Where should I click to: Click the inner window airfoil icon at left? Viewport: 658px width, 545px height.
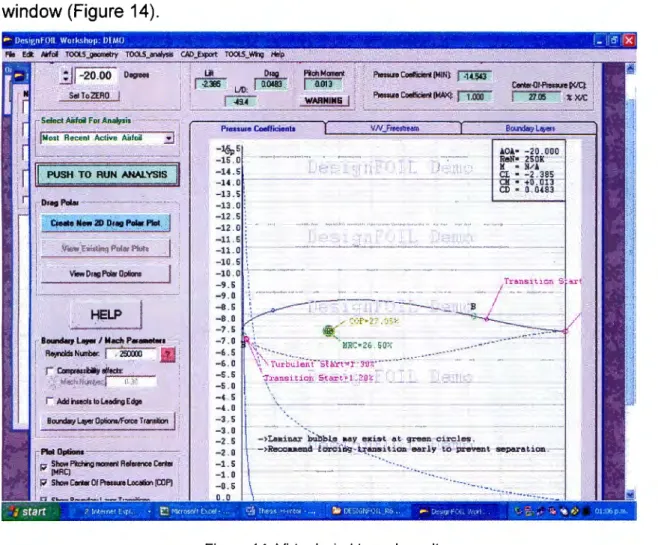point(19,76)
